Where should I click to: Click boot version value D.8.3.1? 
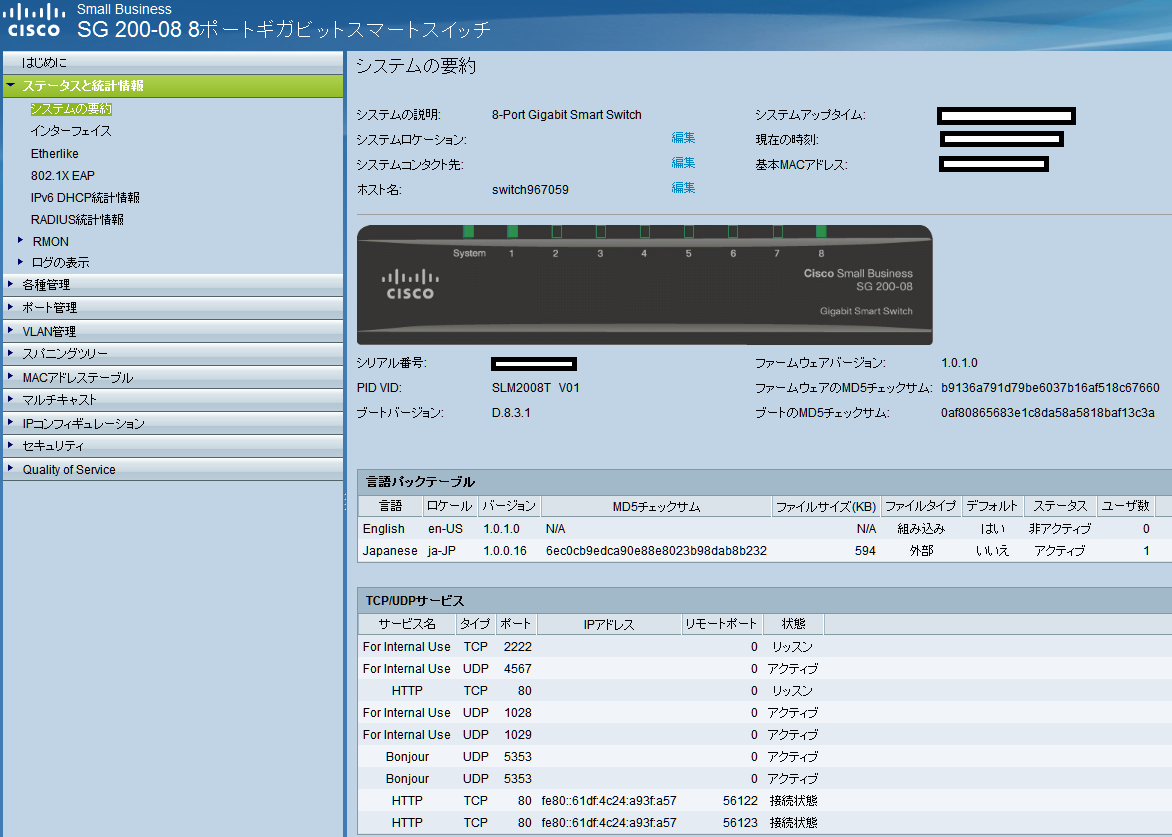coord(511,413)
